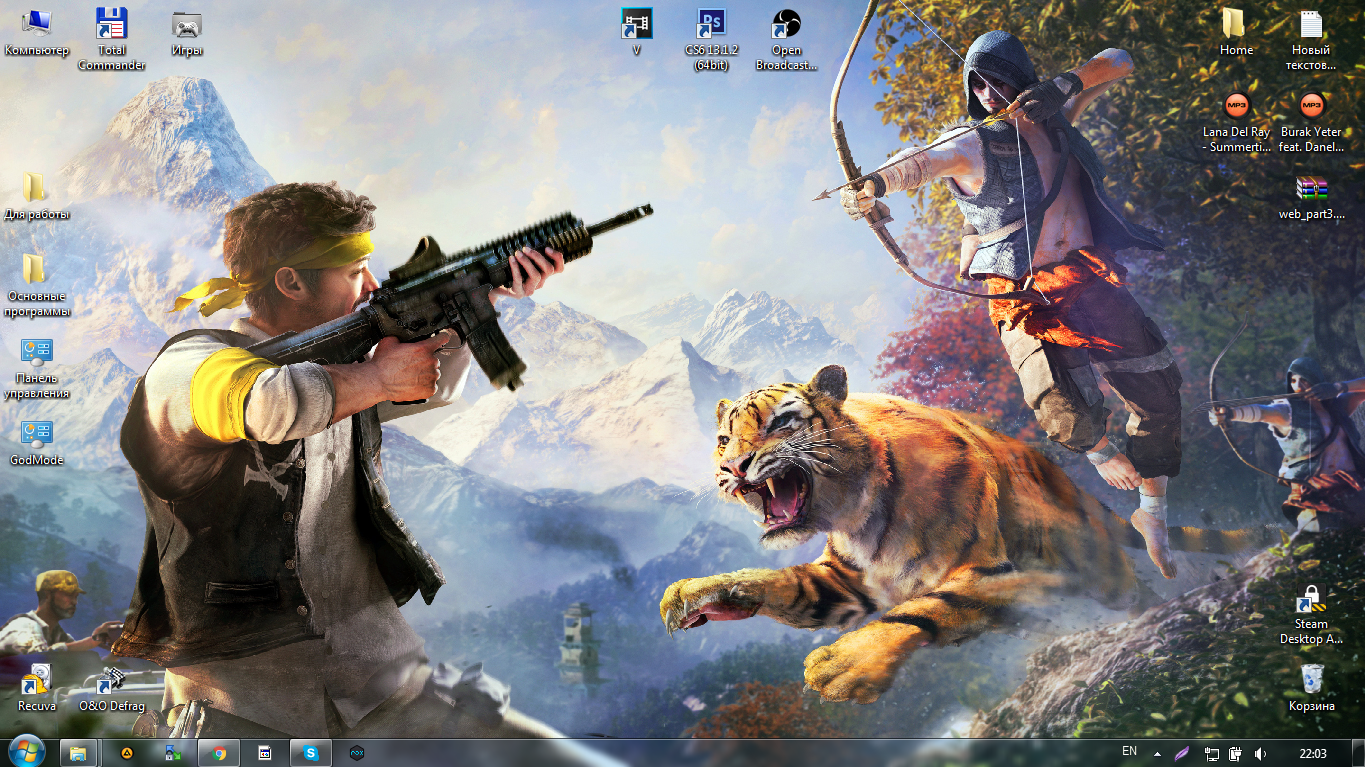Open the volume speaker tray icon
Image resolution: width=1365 pixels, height=767 pixels.
click(x=1260, y=754)
